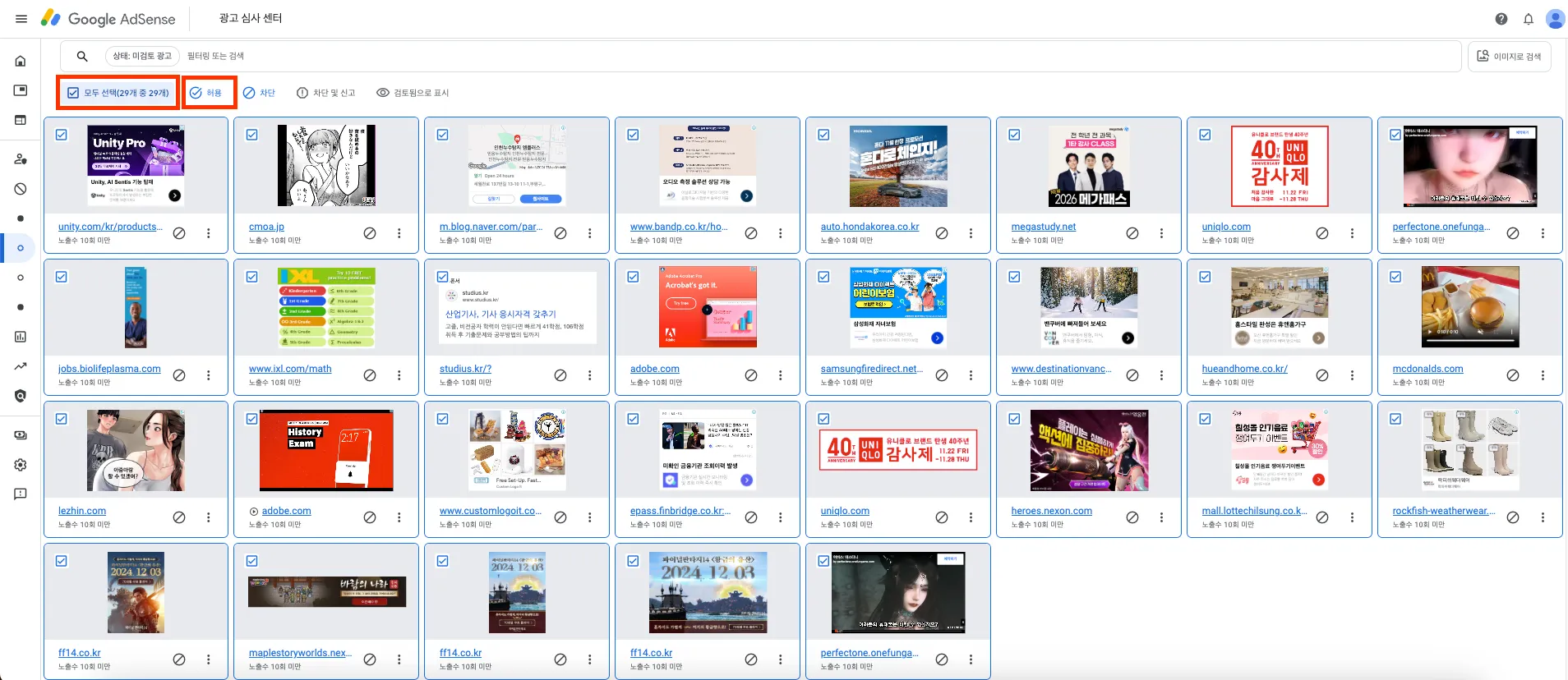Image resolution: width=1568 pixels, height=680 pixels.
Task: Open more options for unity.com ad
Action: click(209, 233)
